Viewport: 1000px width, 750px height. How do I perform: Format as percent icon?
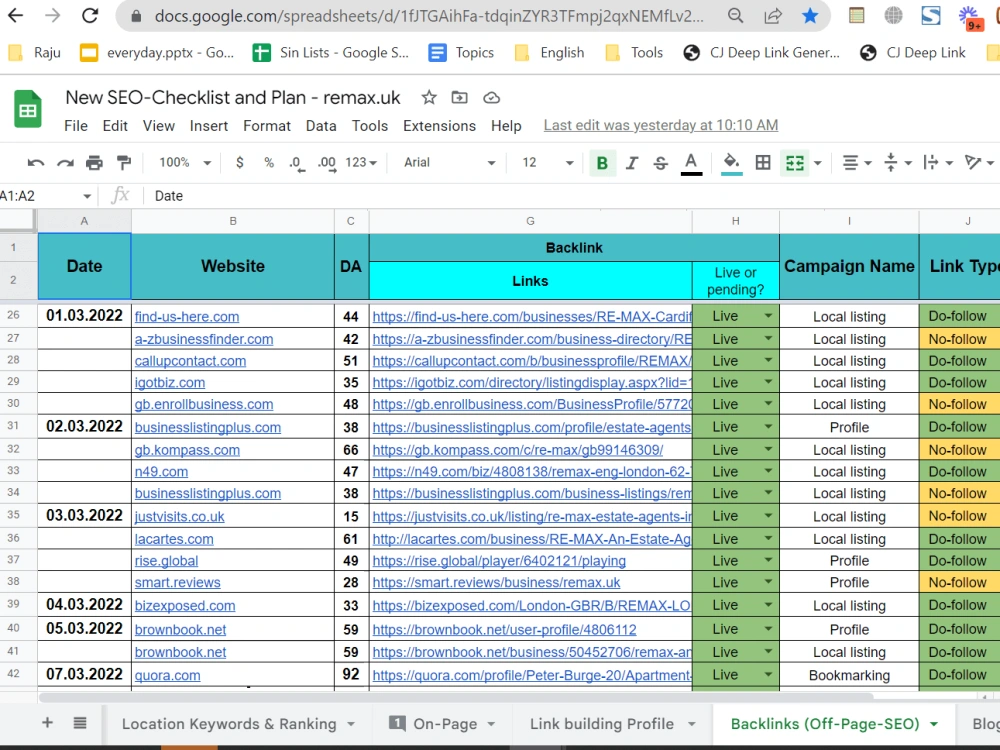(269, 163)
